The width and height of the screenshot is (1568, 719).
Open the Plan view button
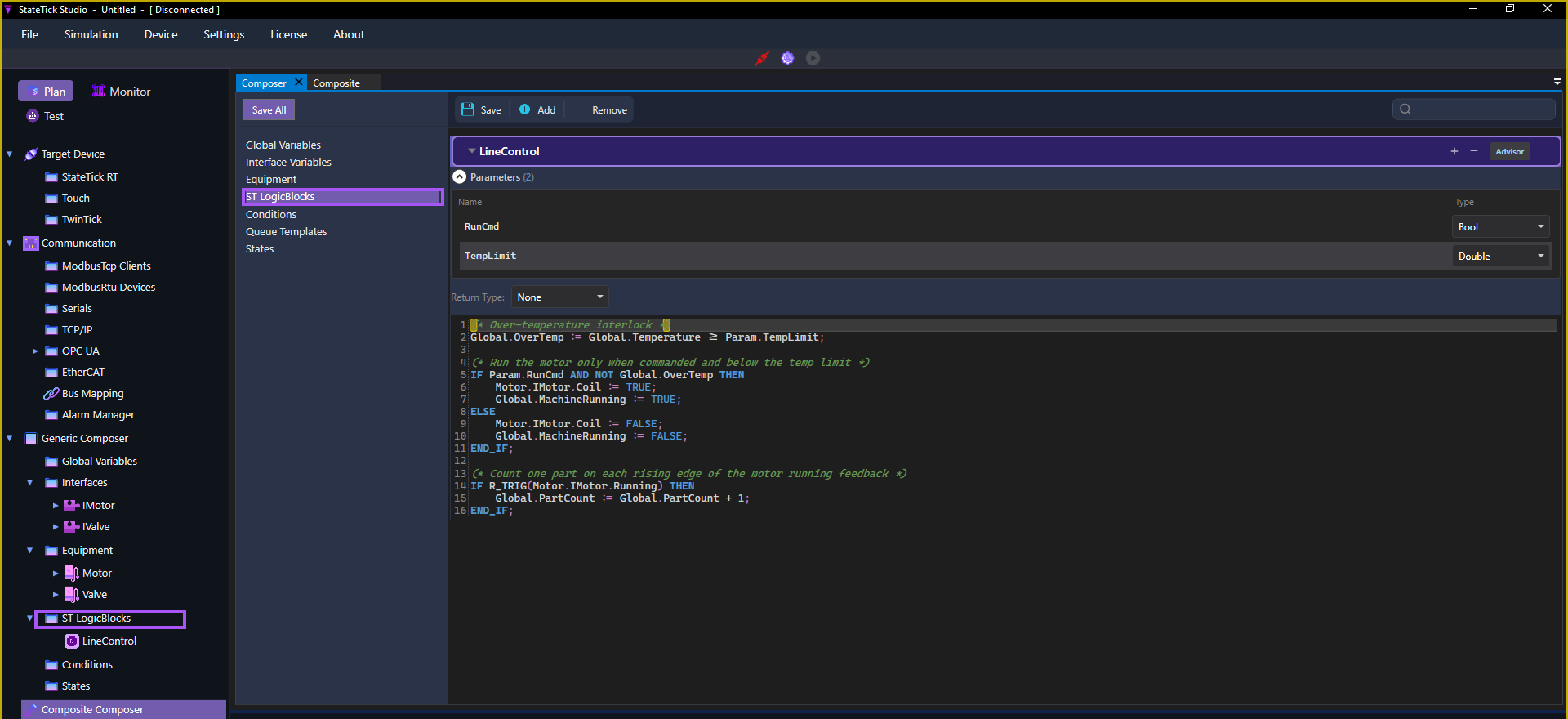click(x=46, y=92)
